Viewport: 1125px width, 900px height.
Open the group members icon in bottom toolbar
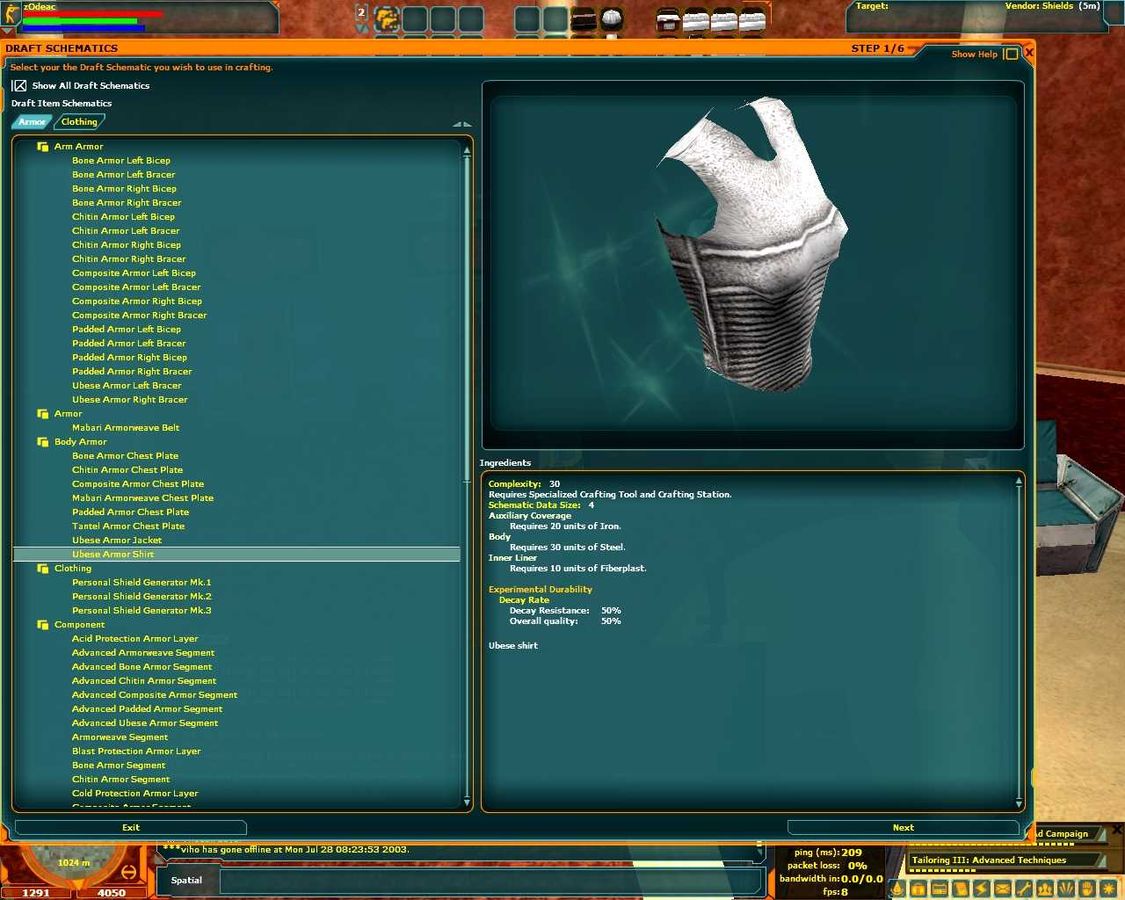click(x=1044, y=889)
